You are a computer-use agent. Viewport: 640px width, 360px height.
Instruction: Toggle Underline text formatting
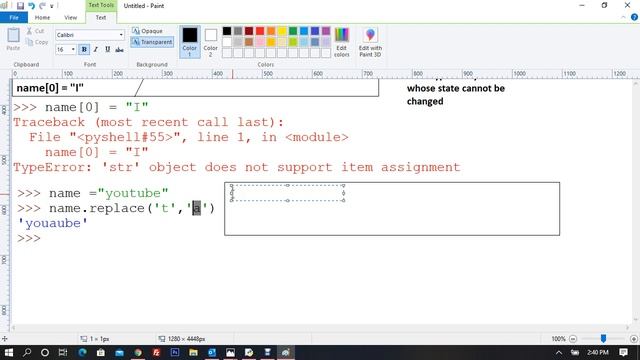click(107, 49)
